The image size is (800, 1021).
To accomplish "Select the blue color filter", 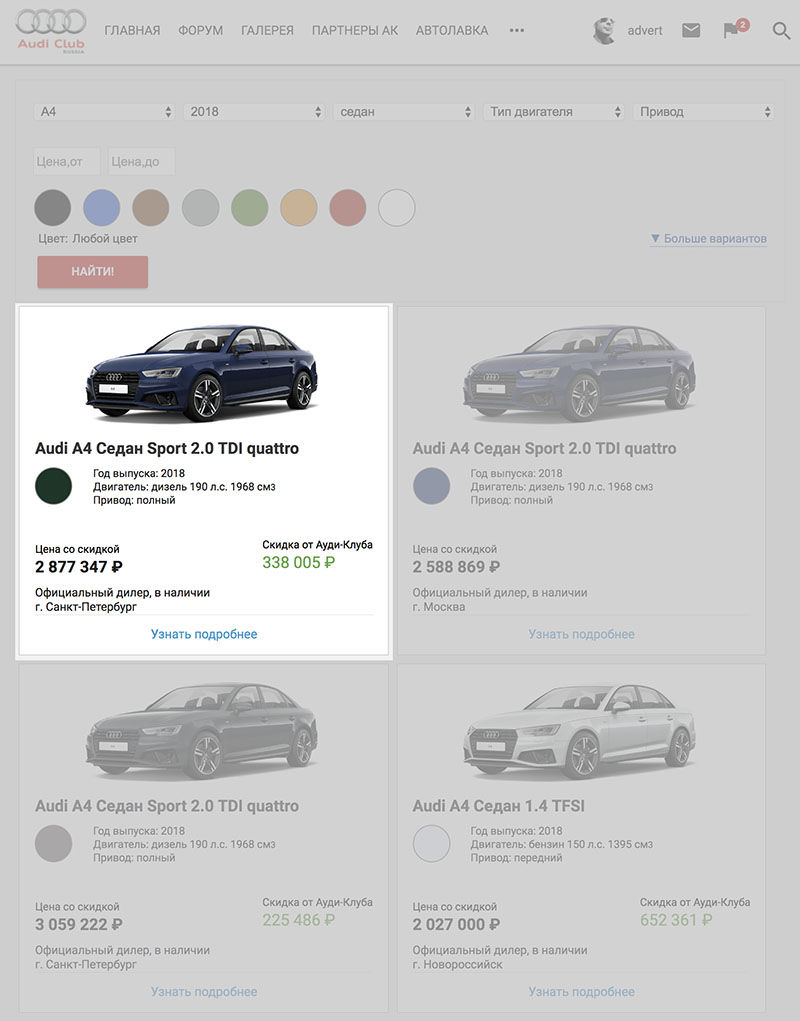I will (102, 208).
